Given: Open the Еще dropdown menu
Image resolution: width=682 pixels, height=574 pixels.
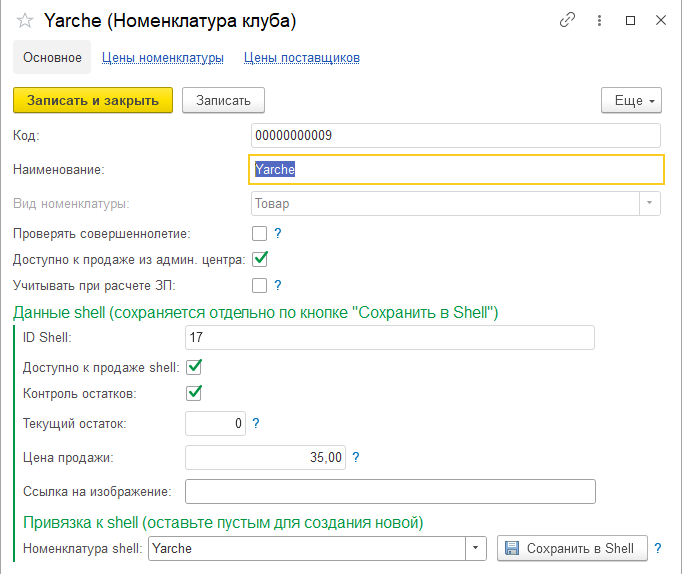Looking at the screenshot, I should click(631, 100).
